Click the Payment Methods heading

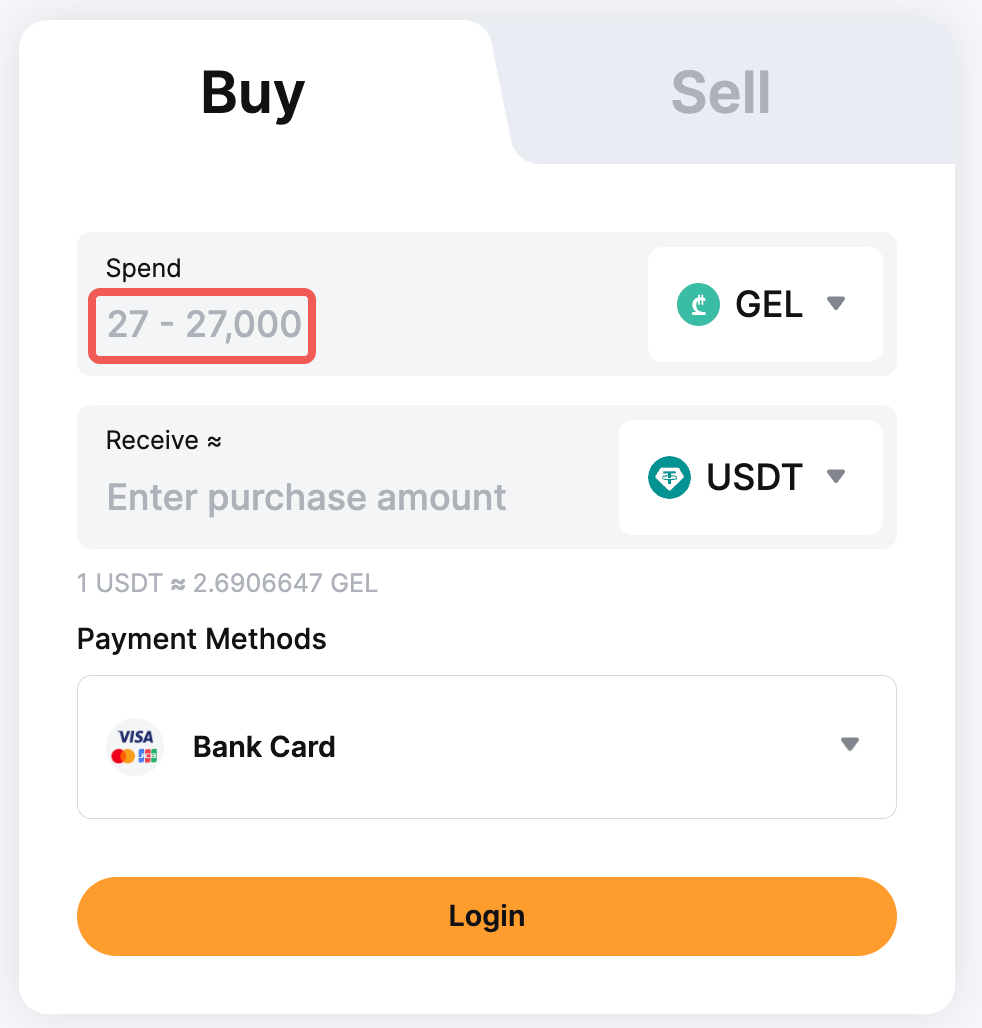[x=202, y=639]
